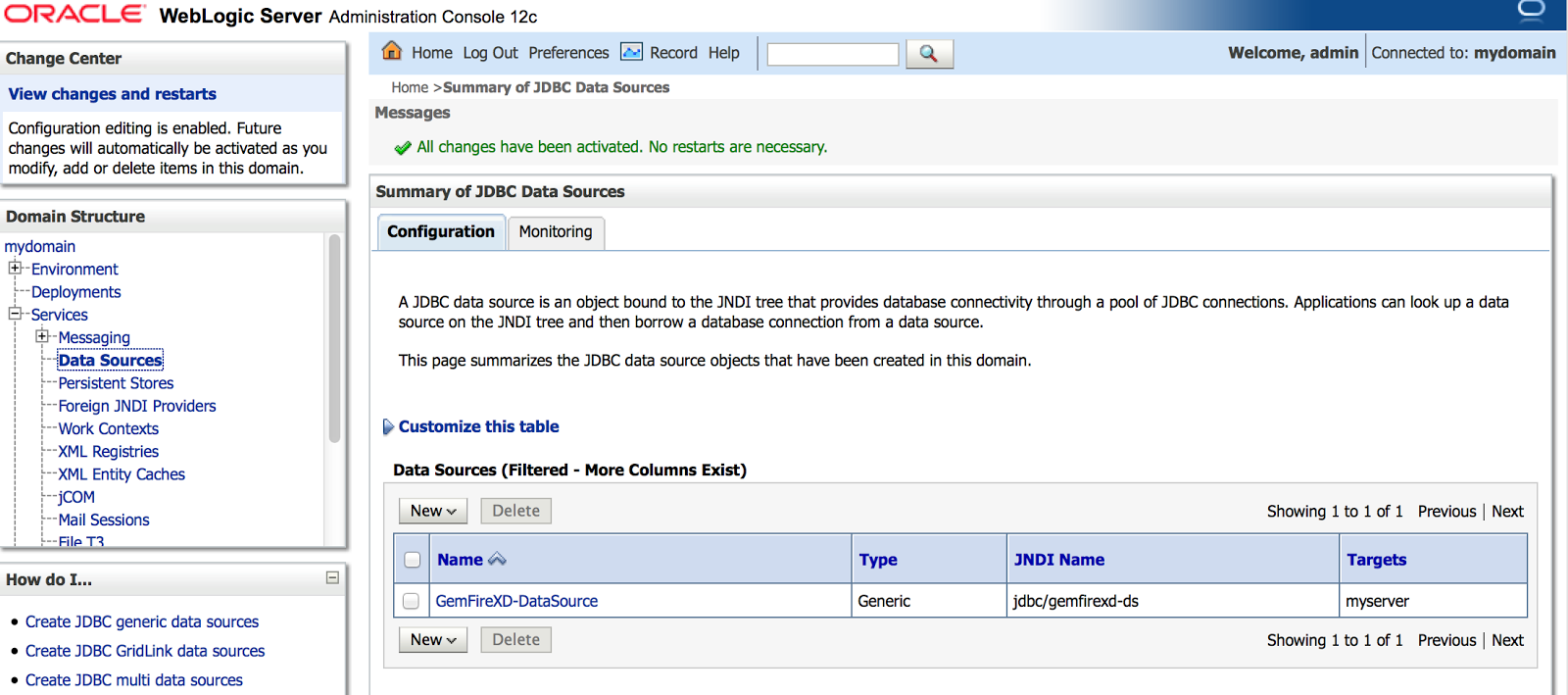Sort by the Type column header
This screenshot has height=695, width=1568.
point(878,560)
